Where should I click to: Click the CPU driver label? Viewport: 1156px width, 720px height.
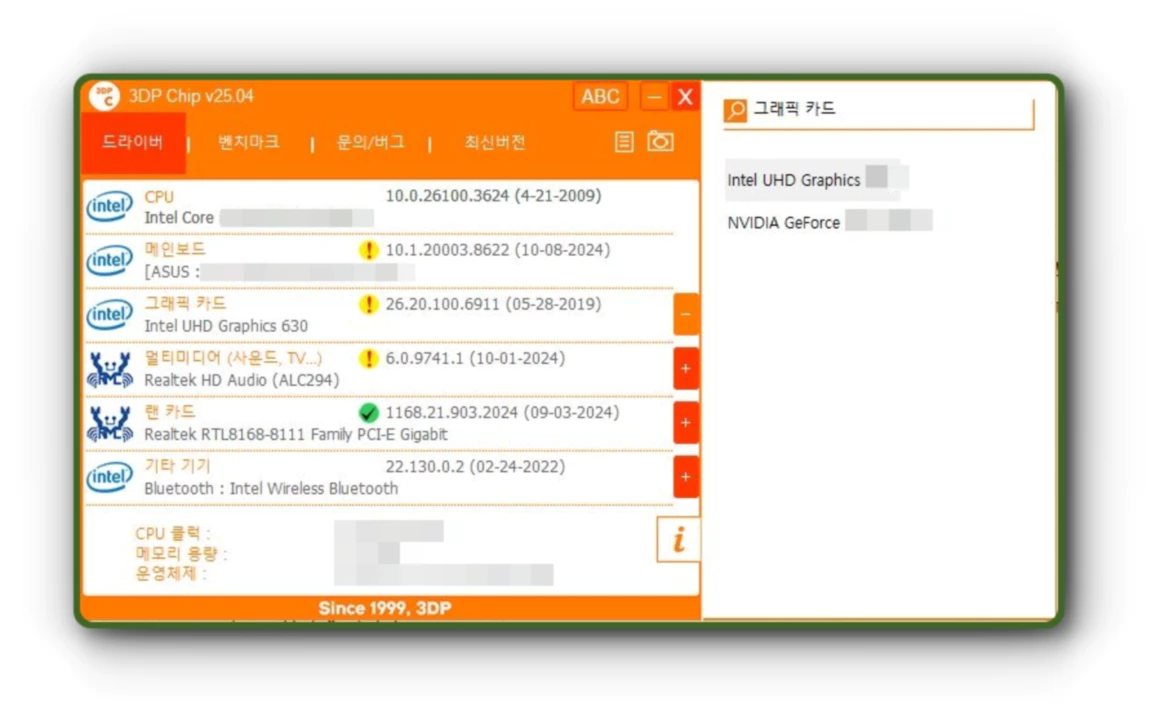click(159, 197)
